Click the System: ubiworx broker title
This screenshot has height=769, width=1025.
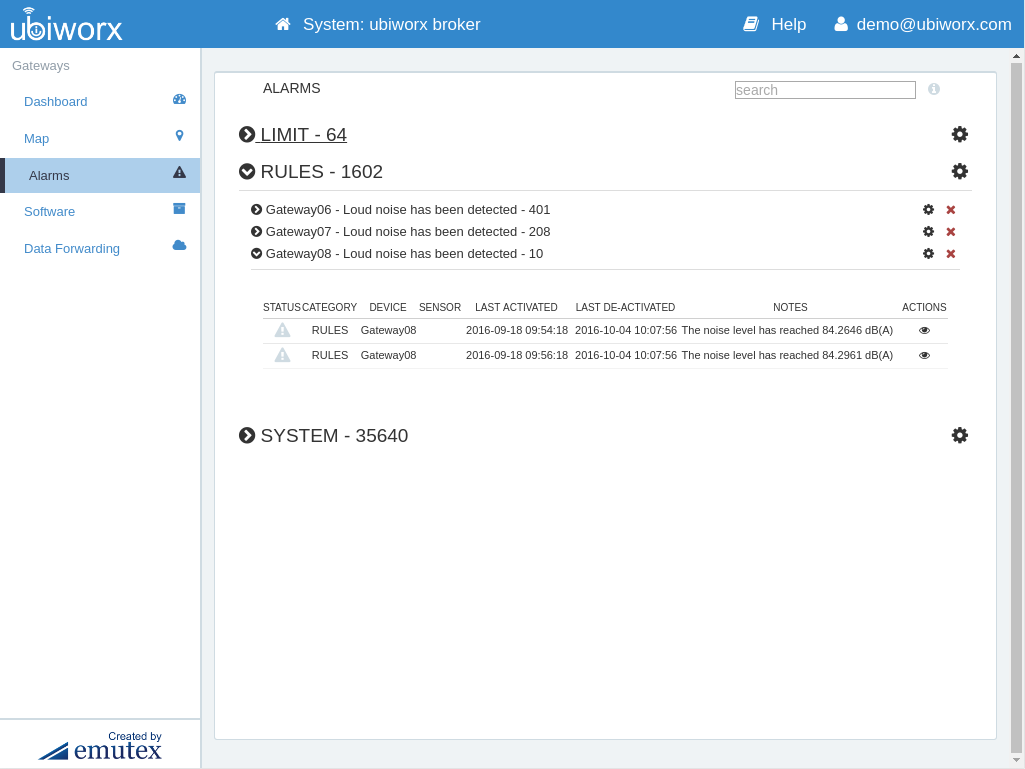point(392,24)
